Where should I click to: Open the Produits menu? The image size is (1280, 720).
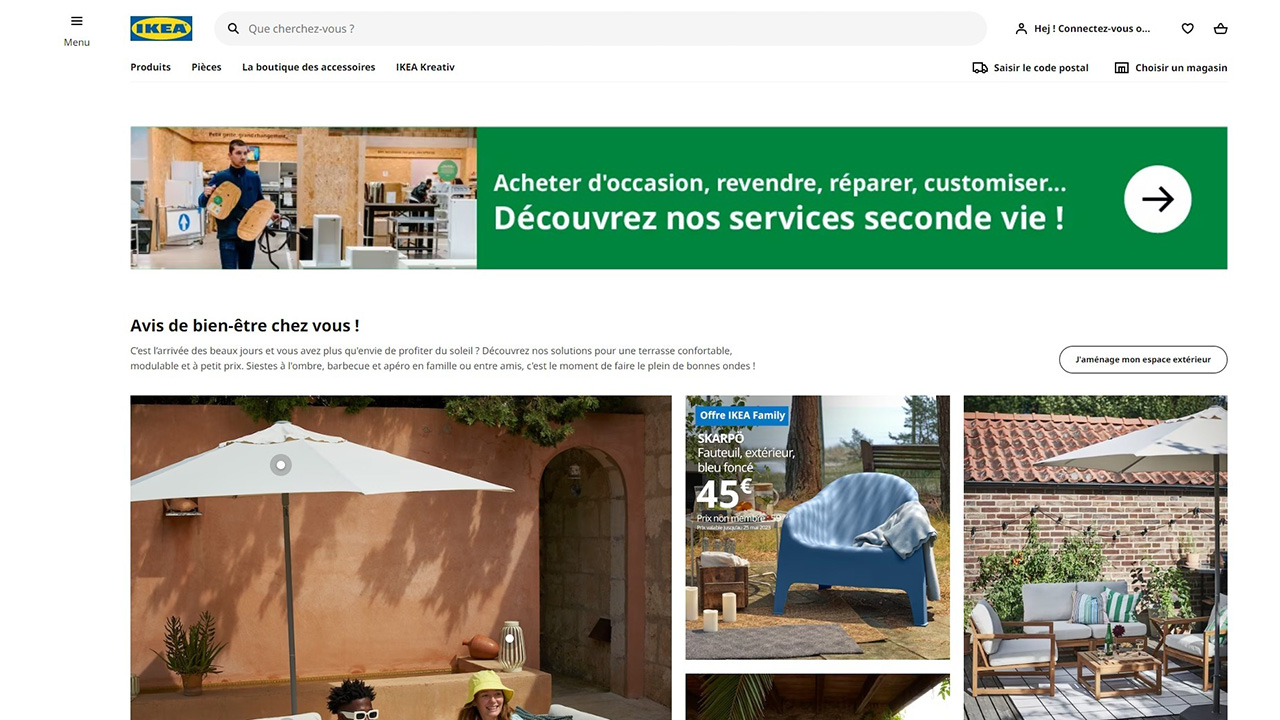tap(151, 67)
